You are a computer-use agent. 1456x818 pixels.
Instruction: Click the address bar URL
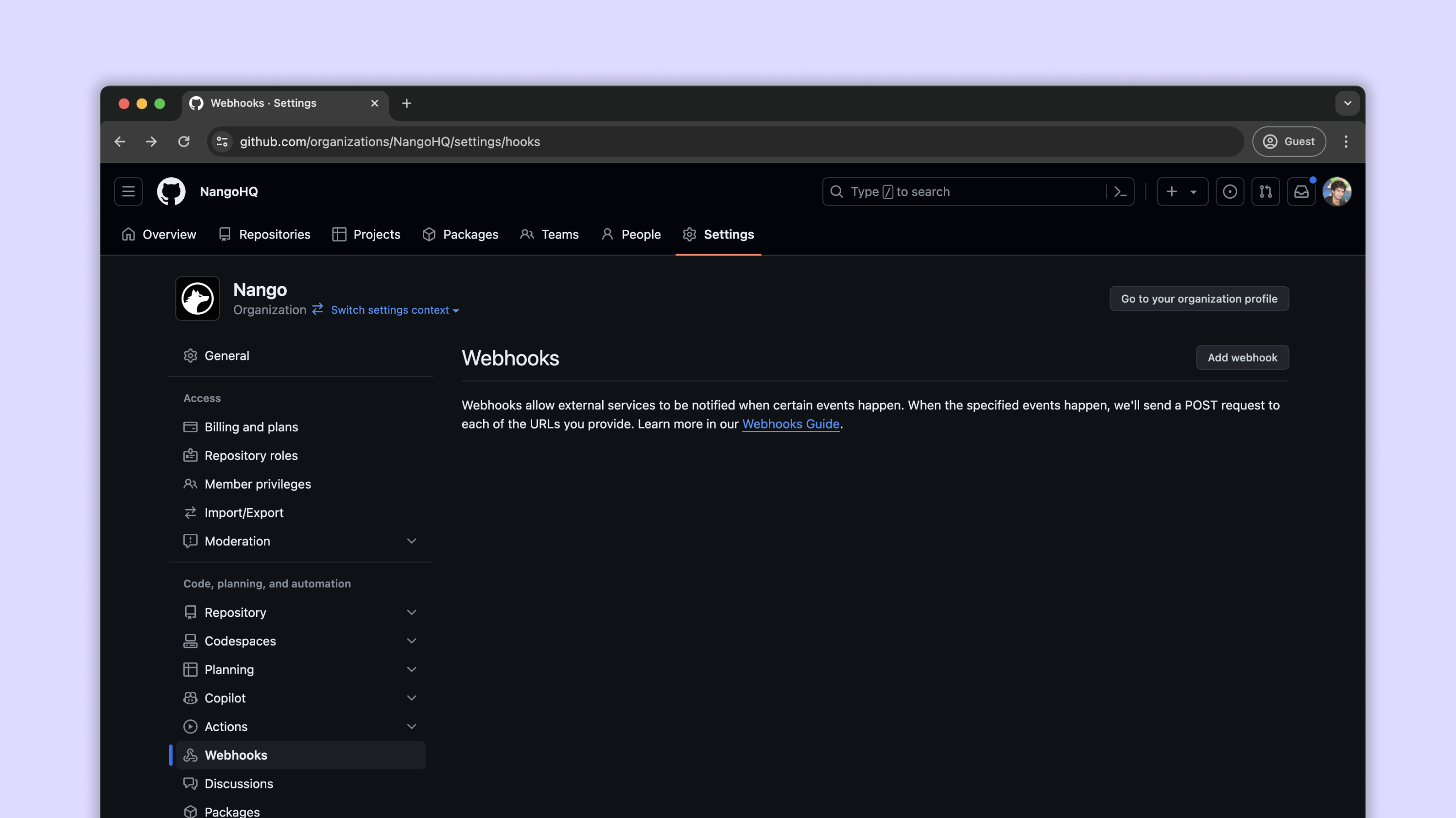(x=389, y=141)
